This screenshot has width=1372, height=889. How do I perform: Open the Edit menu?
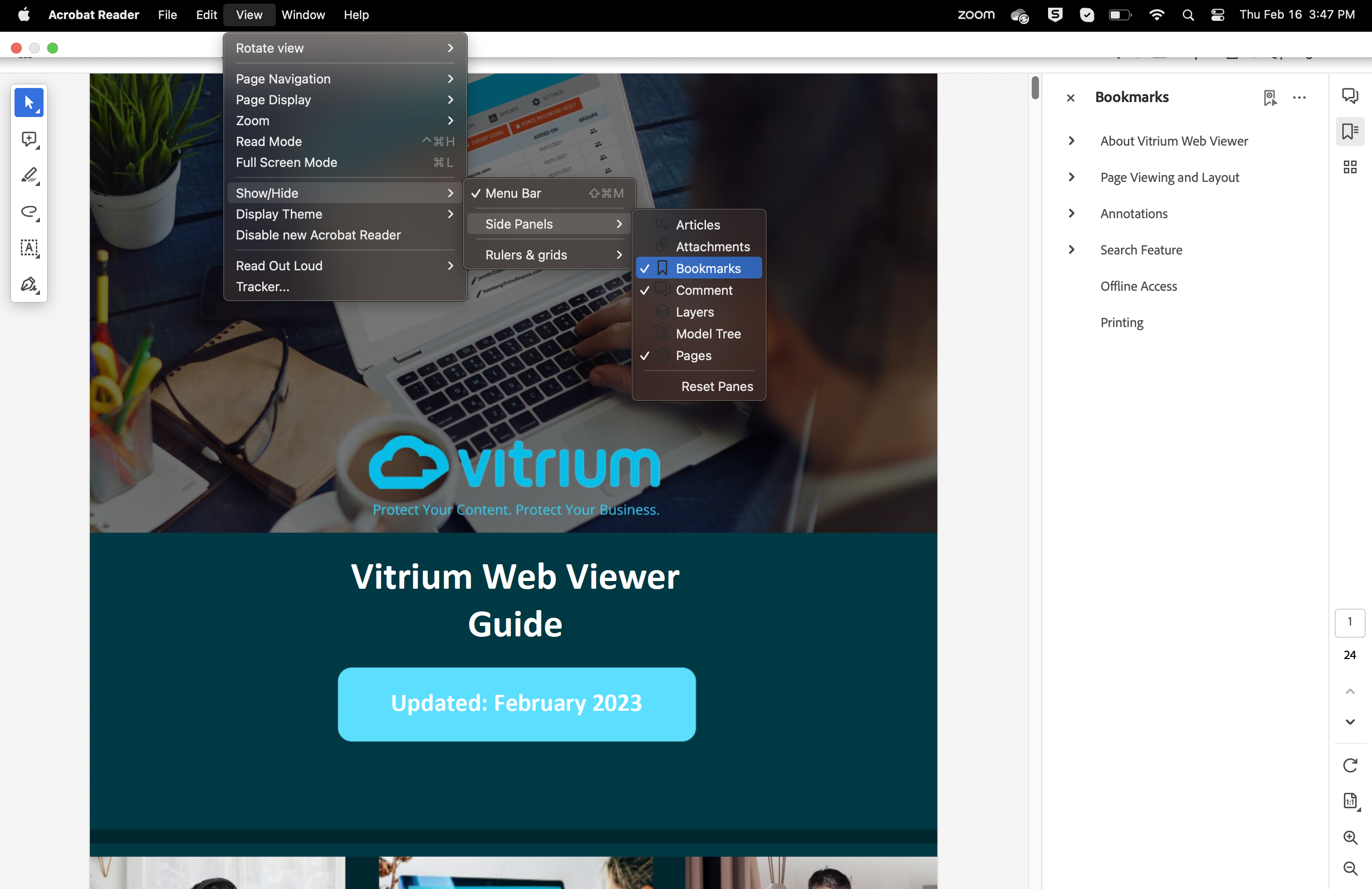click(x=206, y=15)
